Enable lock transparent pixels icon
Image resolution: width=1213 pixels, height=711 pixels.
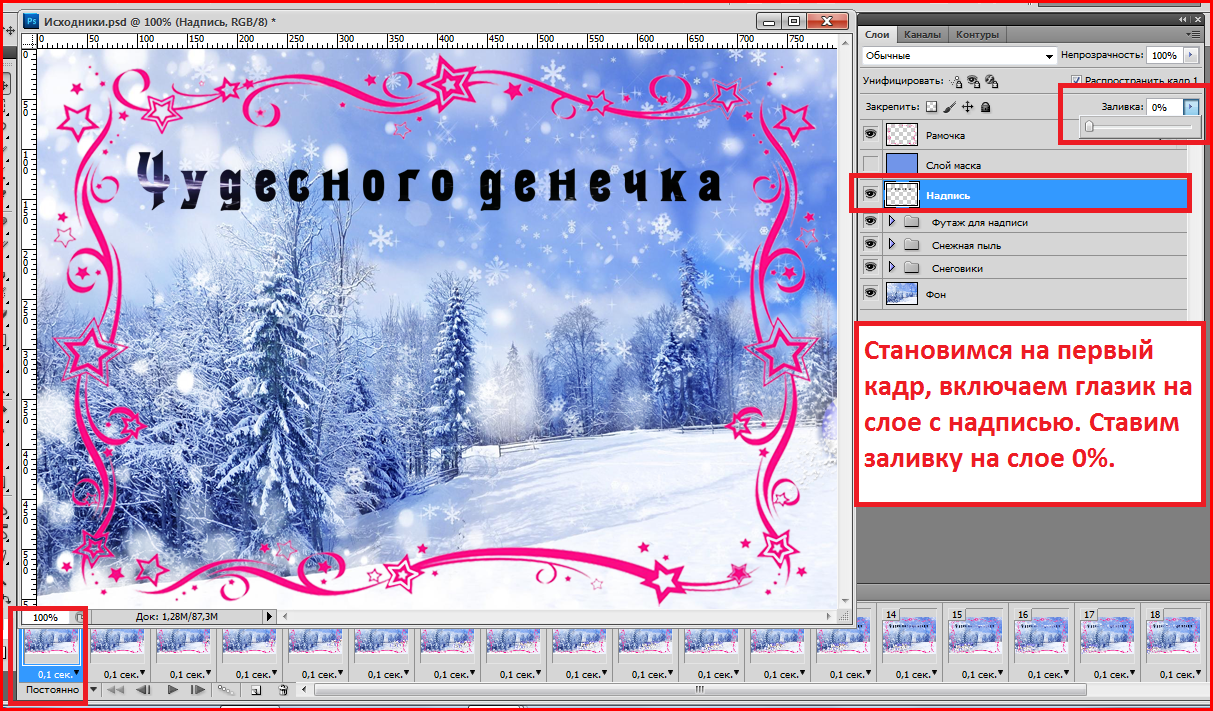click(931, 106)
